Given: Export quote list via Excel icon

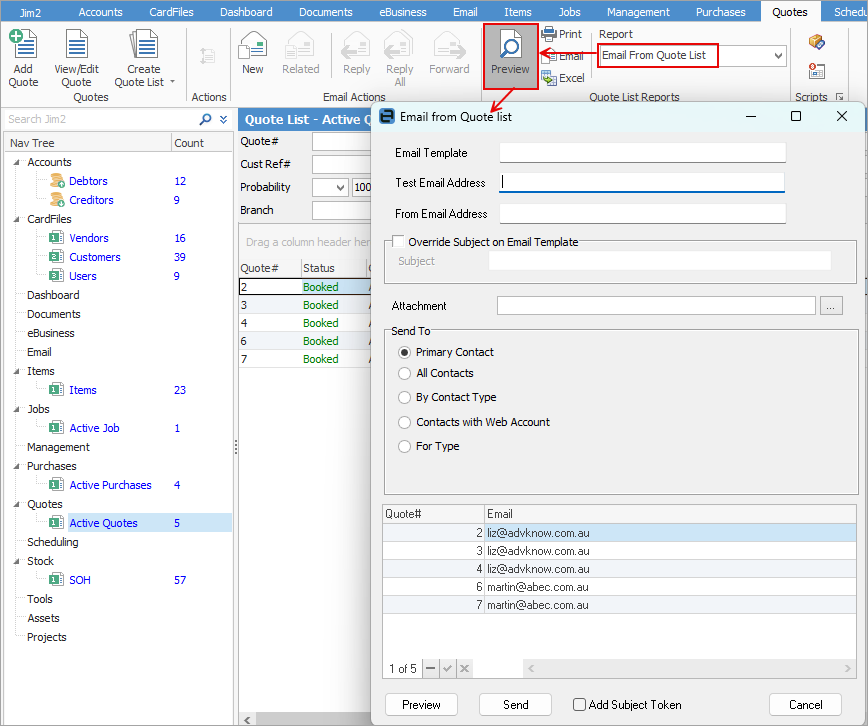Looking at the screenshot, I should point(550,78).
